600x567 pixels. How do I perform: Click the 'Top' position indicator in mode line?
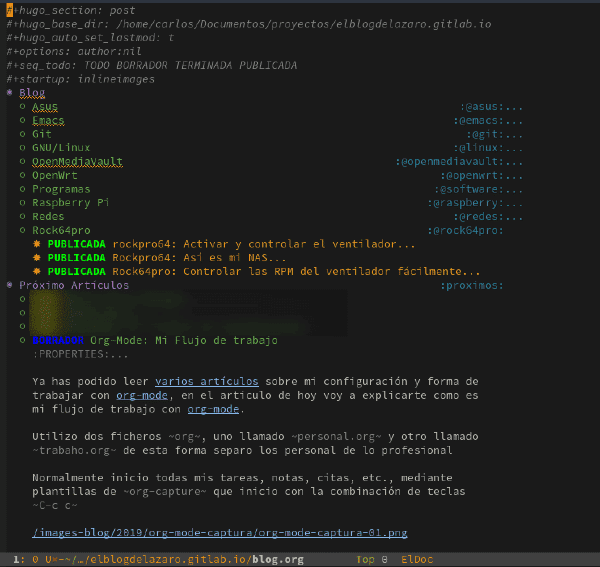click(365, 560)
